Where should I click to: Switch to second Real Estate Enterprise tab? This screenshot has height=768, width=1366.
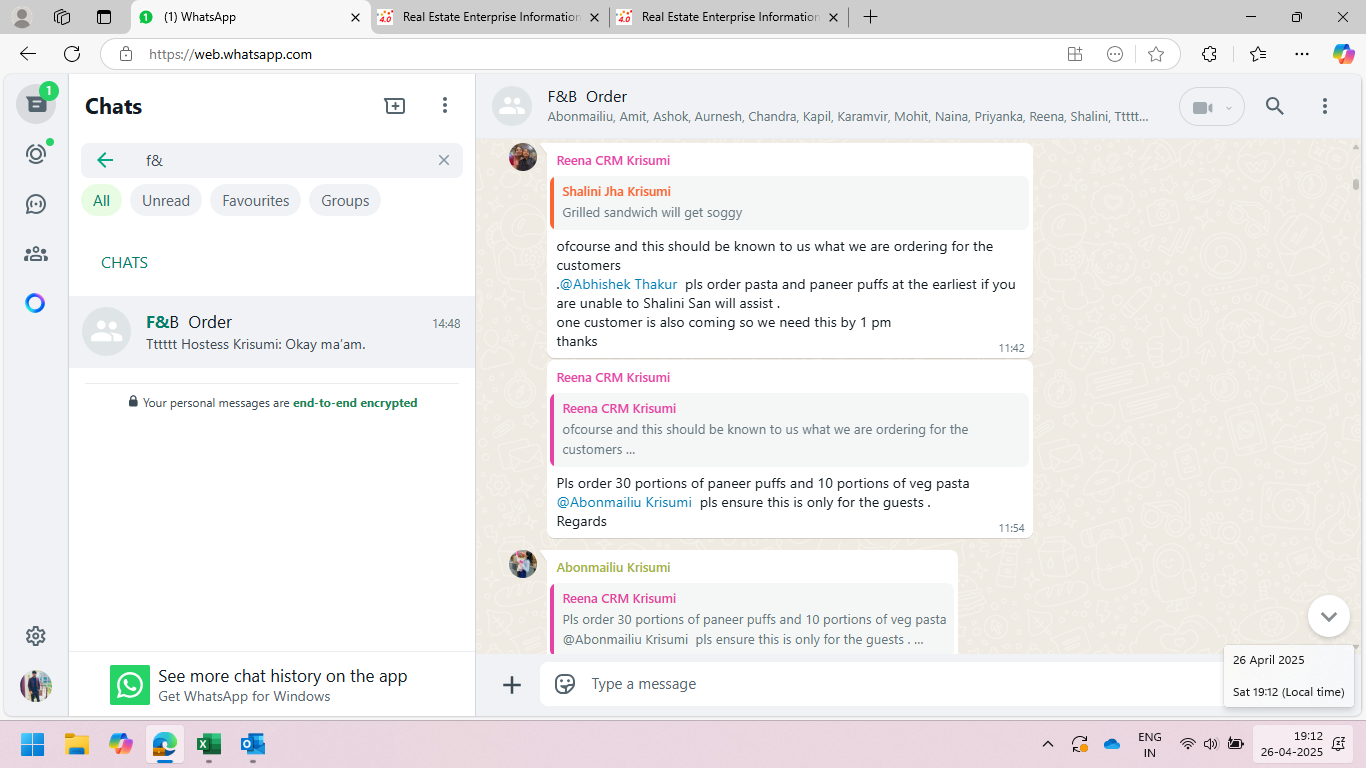tap(729, 17)
